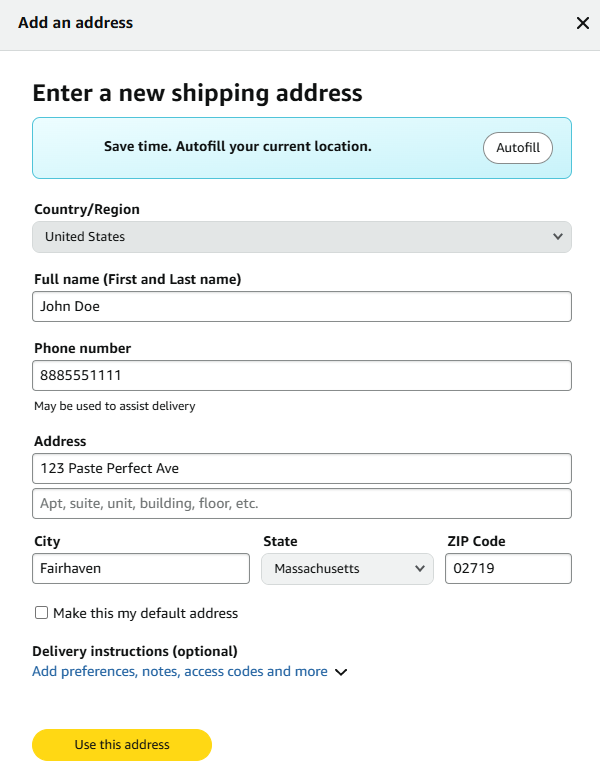Close the Add an address dialog

[583, 23]
